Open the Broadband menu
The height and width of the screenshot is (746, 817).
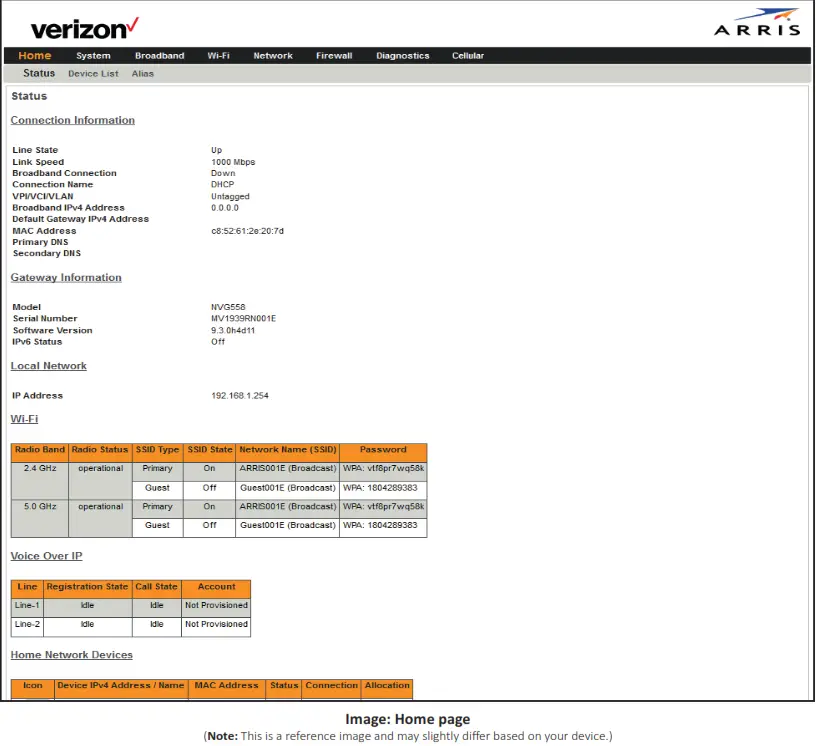point(159,56)
